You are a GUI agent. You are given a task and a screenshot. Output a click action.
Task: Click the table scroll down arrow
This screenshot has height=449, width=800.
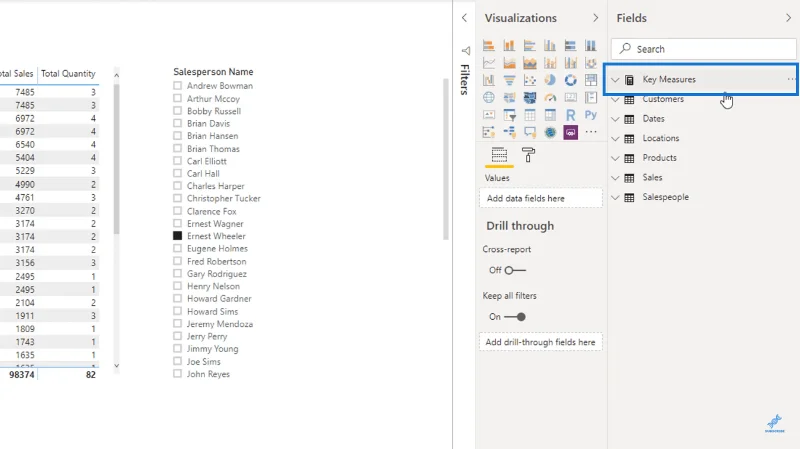tap(116, 365)
